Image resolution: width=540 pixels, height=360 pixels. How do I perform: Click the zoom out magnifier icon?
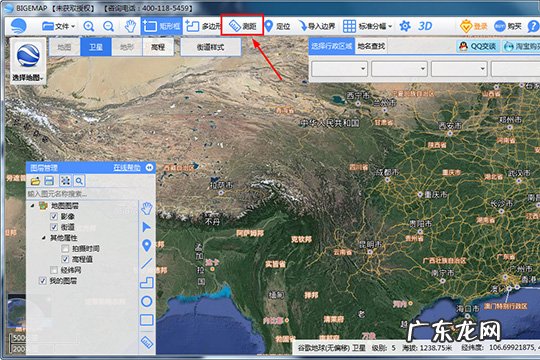coord(109,26)
